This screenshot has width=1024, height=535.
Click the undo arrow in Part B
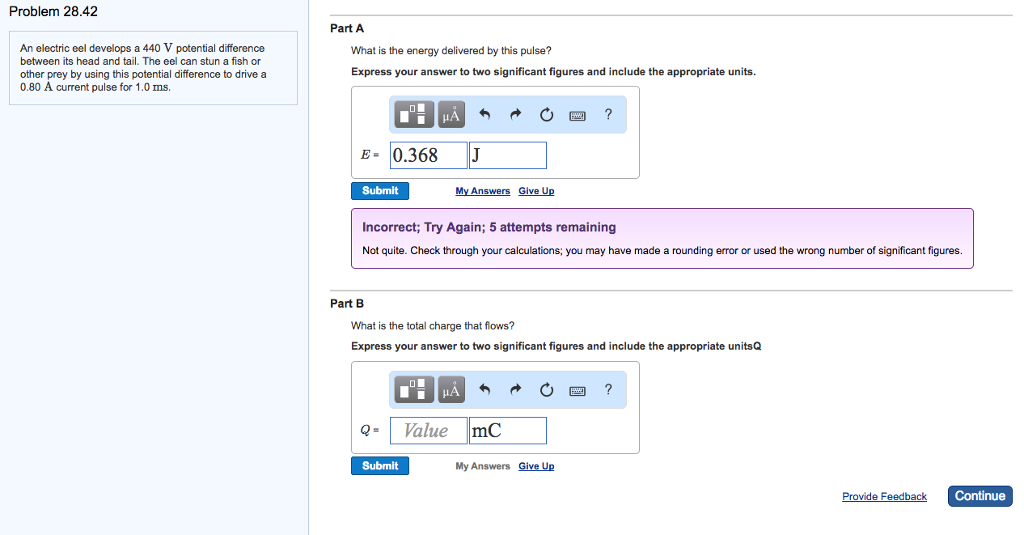(485, 390)
